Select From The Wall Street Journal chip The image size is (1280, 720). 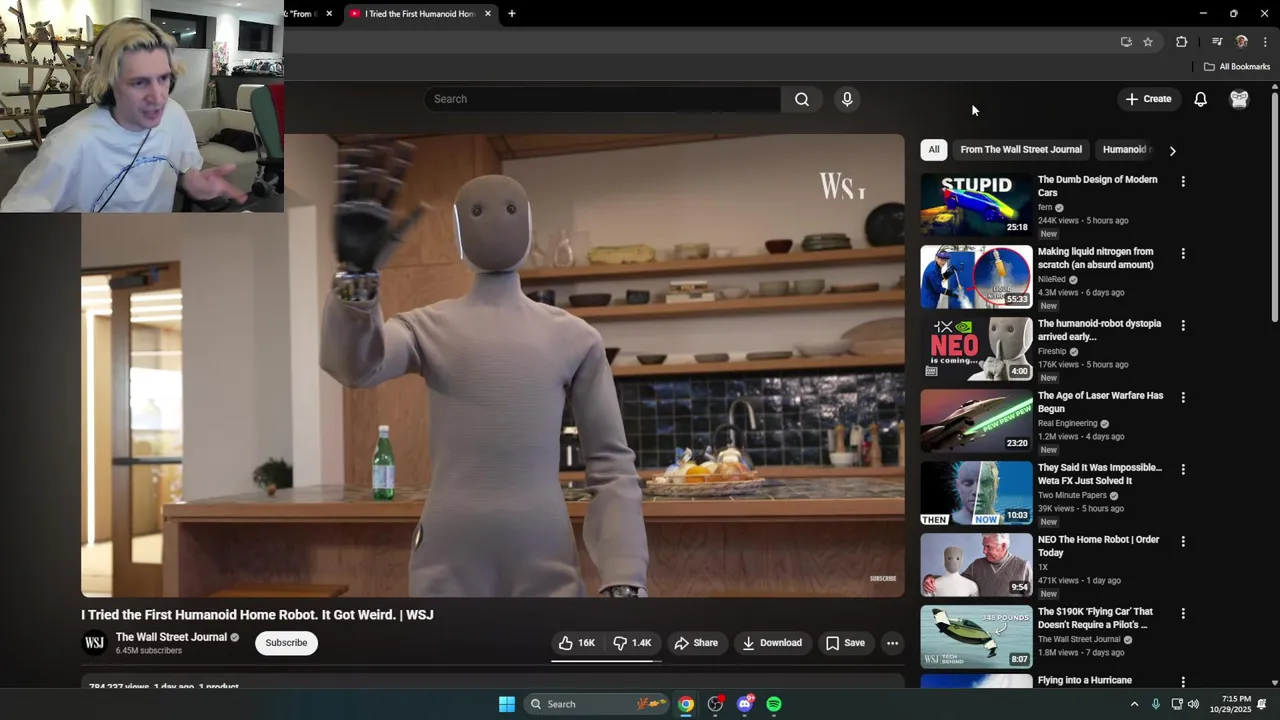click(1021, 150)
